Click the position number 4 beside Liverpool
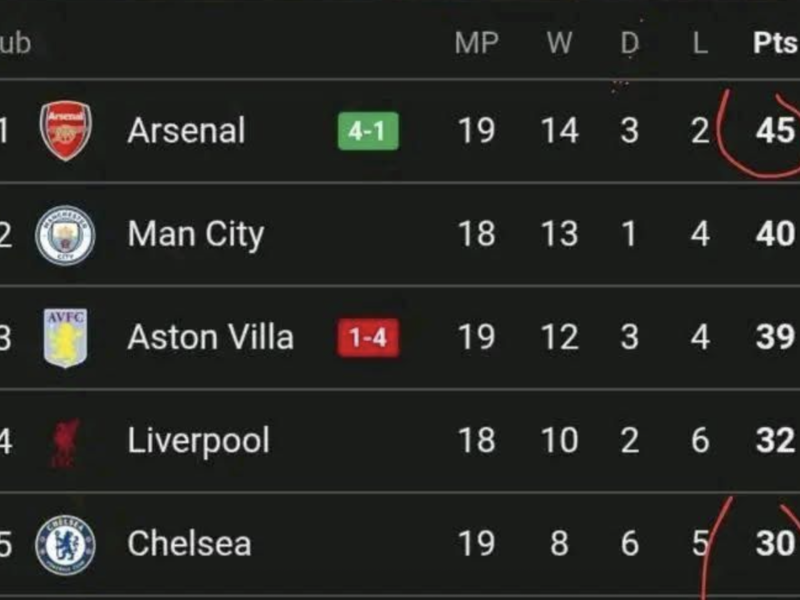800x600 pixels. click(x=5, y=440)
